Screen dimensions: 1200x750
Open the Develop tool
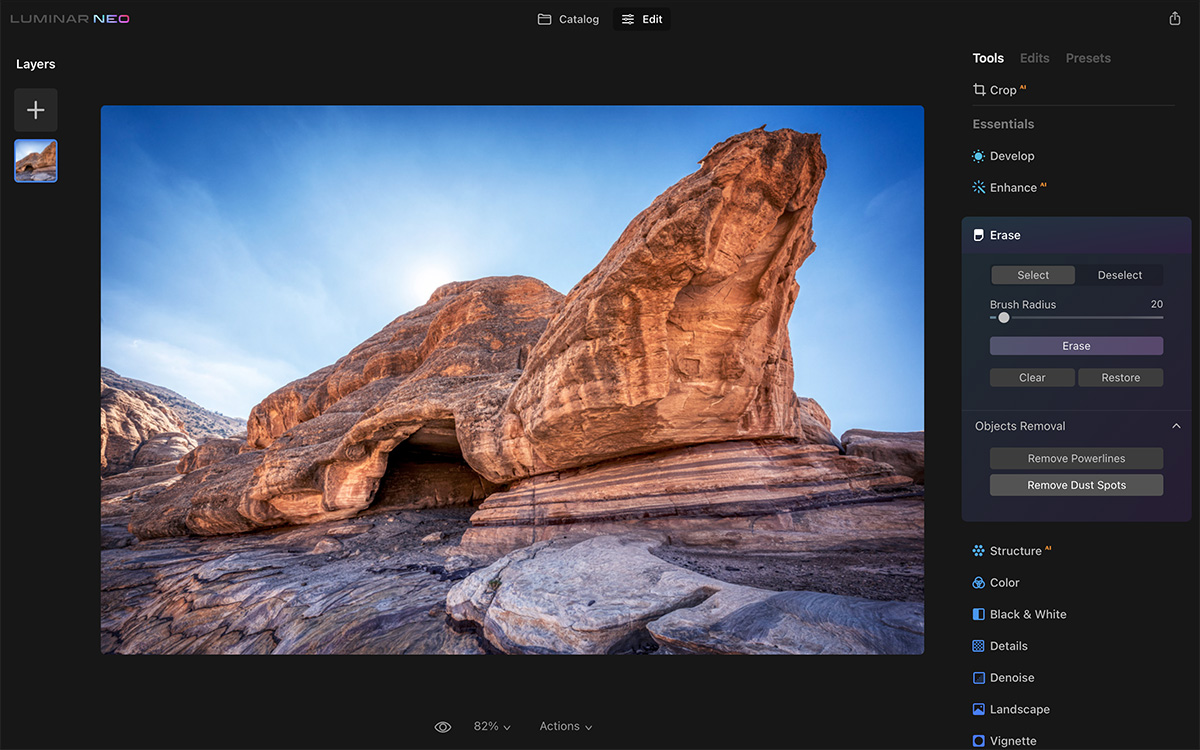coord(1010,156)
